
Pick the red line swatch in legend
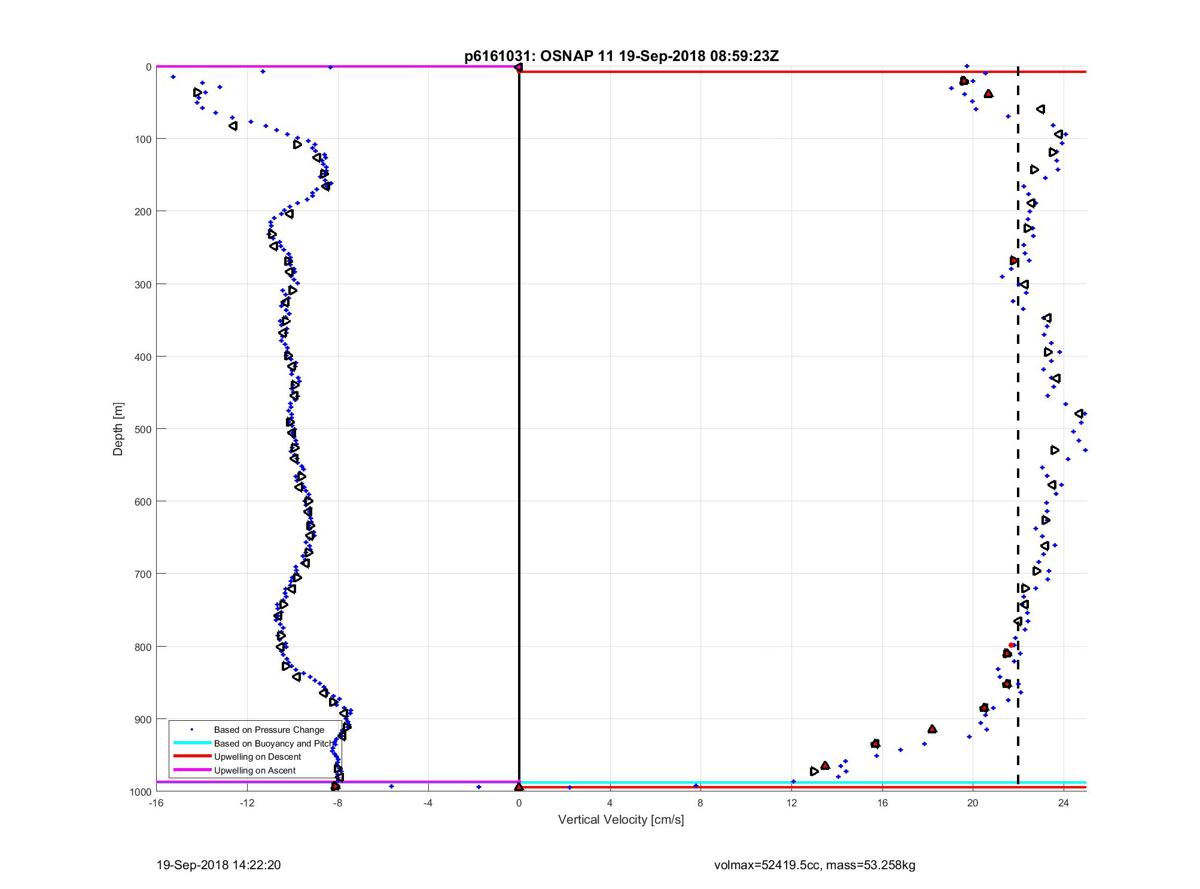[191, 757]
